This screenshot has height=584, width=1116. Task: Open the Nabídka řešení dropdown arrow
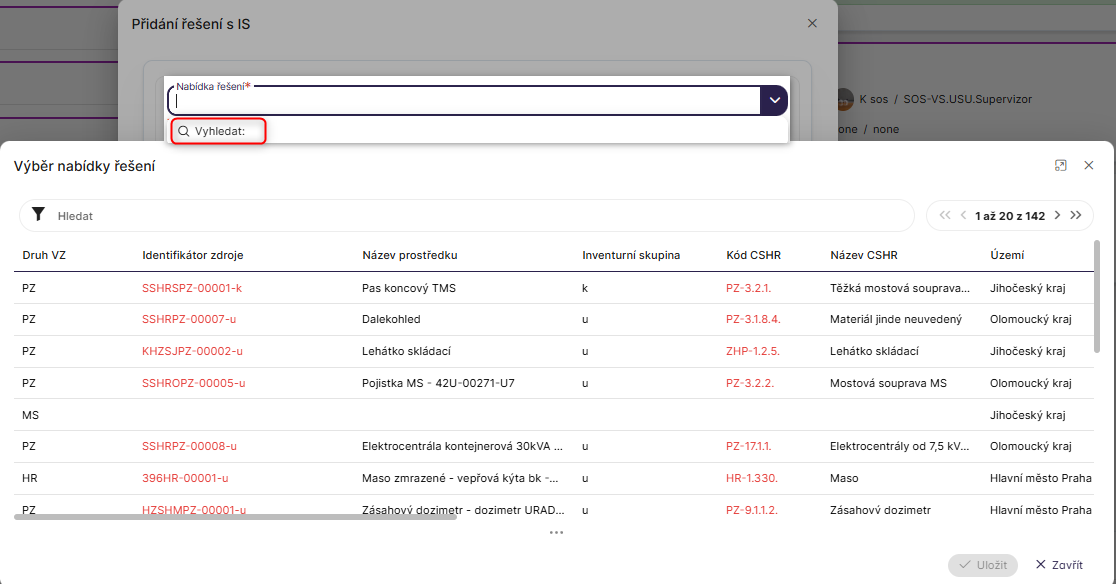774,100
